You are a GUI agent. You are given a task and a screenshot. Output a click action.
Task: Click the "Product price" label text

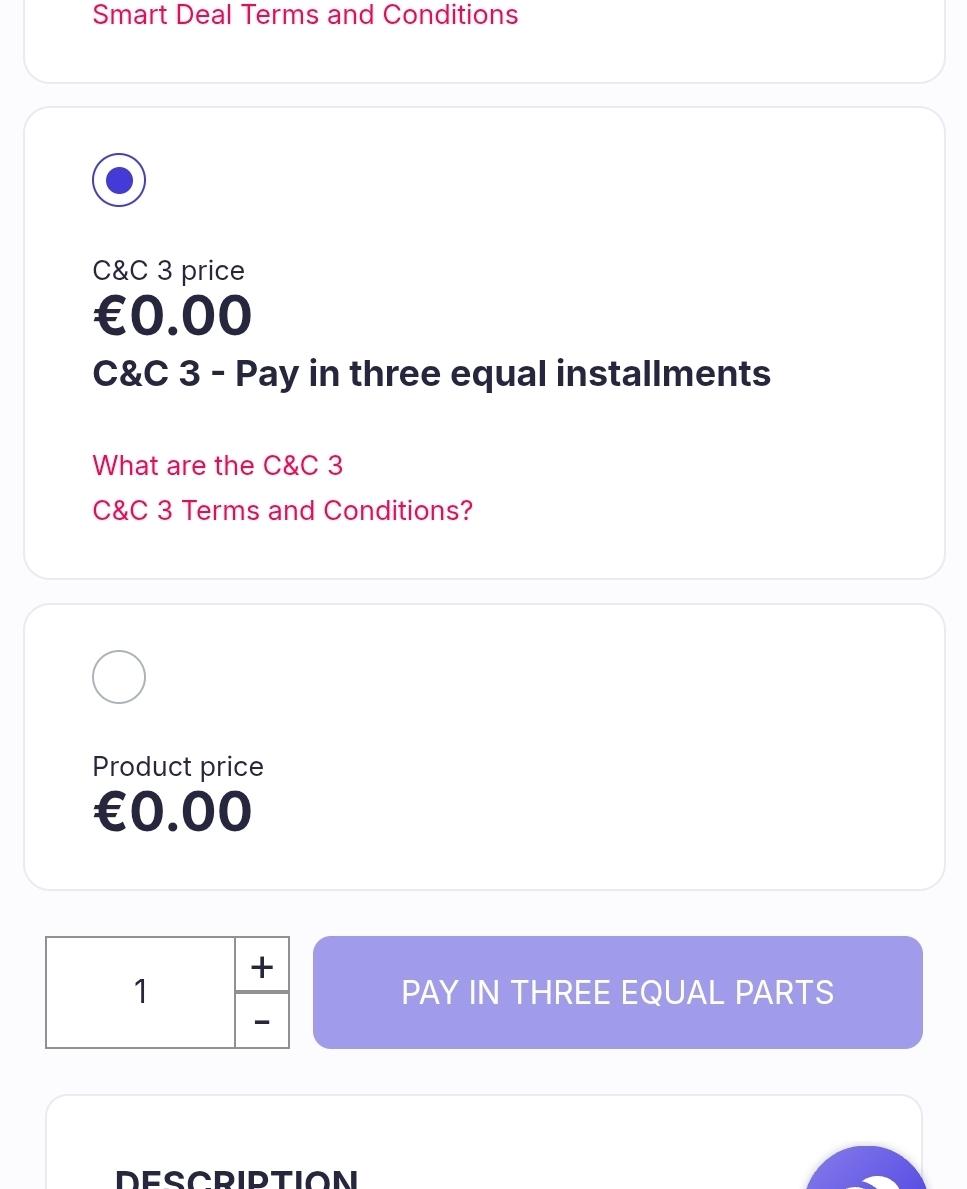[x=178, y=767]
